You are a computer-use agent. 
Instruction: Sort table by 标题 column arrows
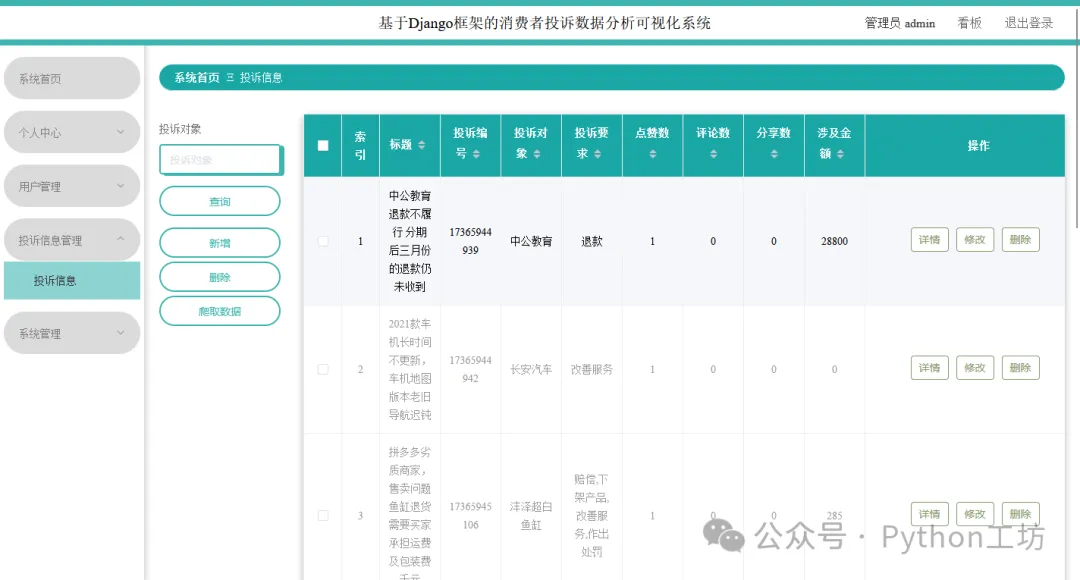click(422, 145)
